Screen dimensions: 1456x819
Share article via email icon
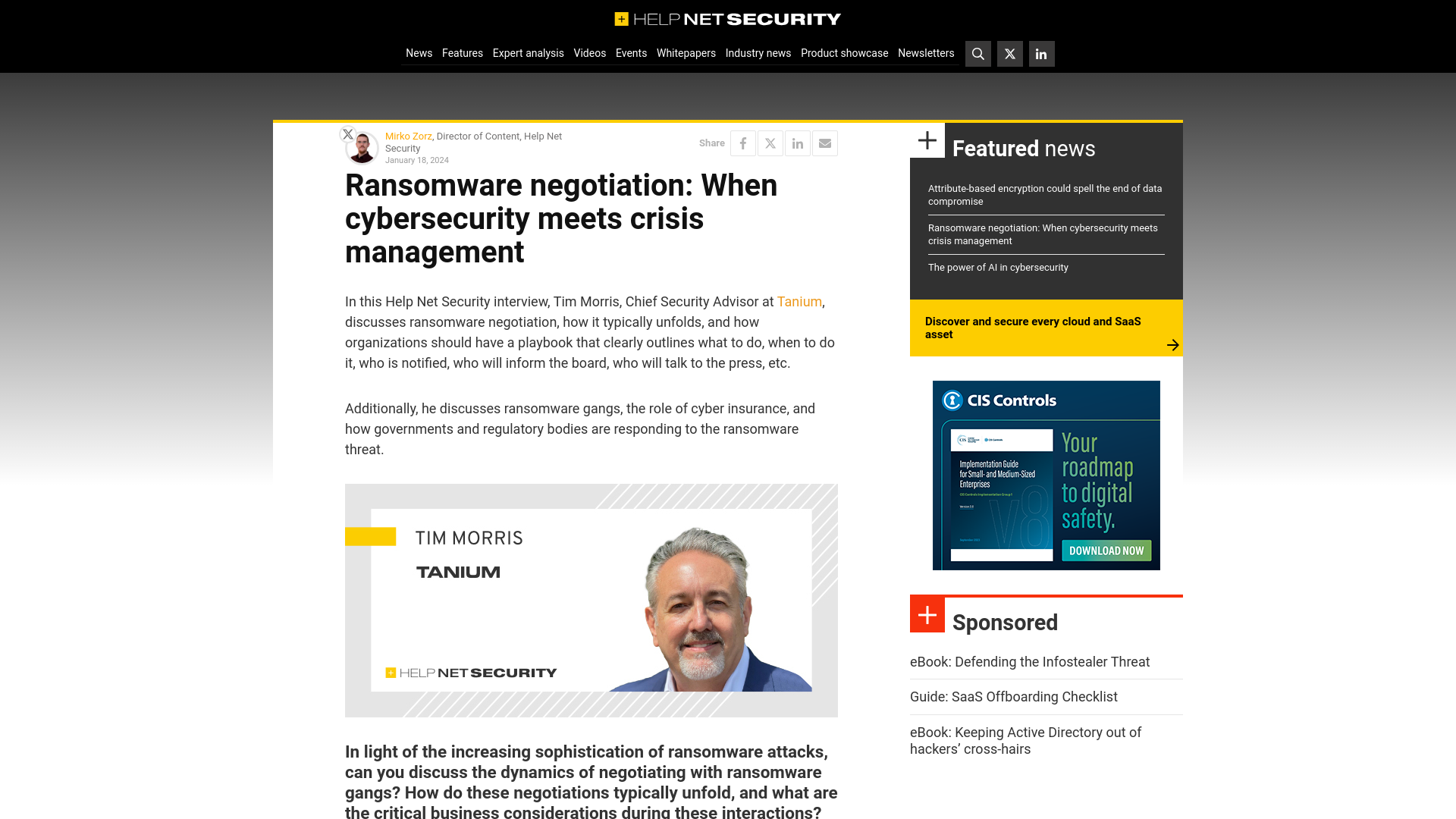point(825,143)
